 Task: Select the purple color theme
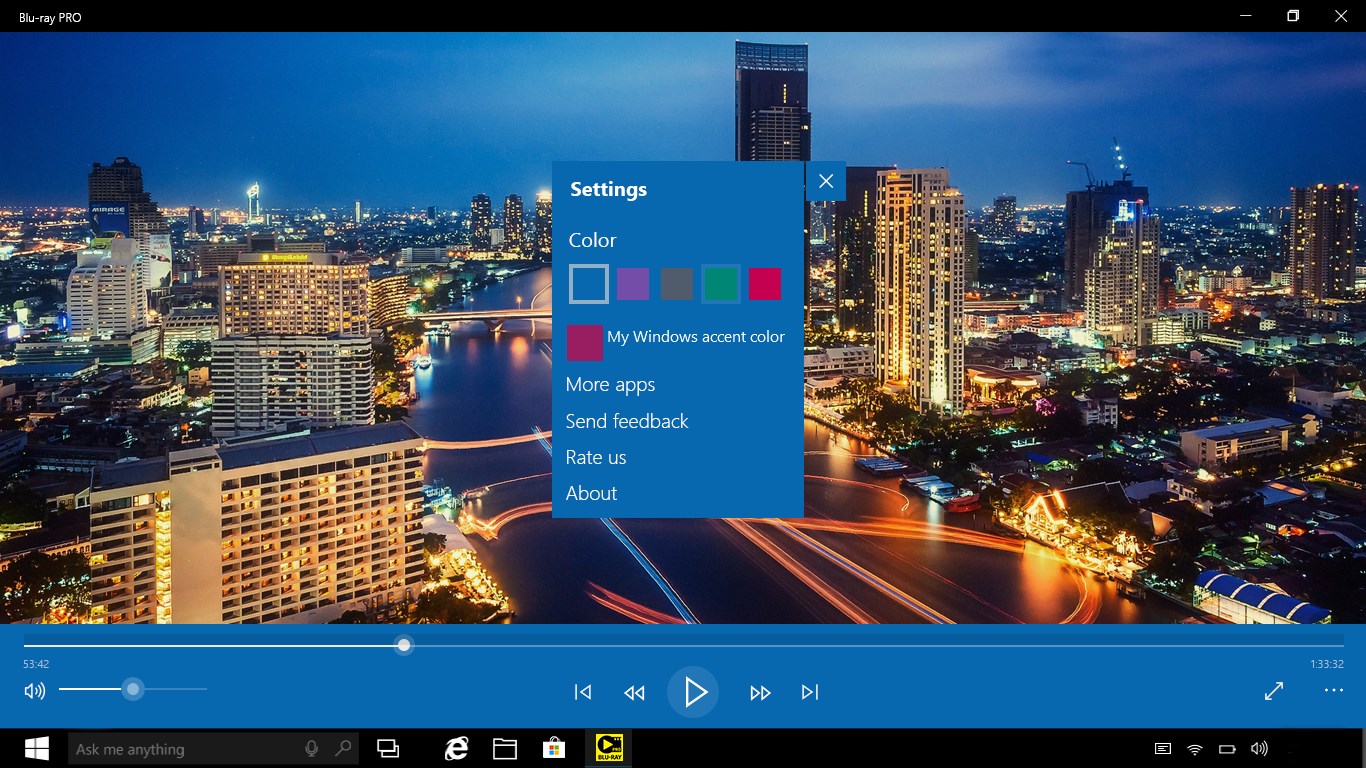tap(632, 283)
